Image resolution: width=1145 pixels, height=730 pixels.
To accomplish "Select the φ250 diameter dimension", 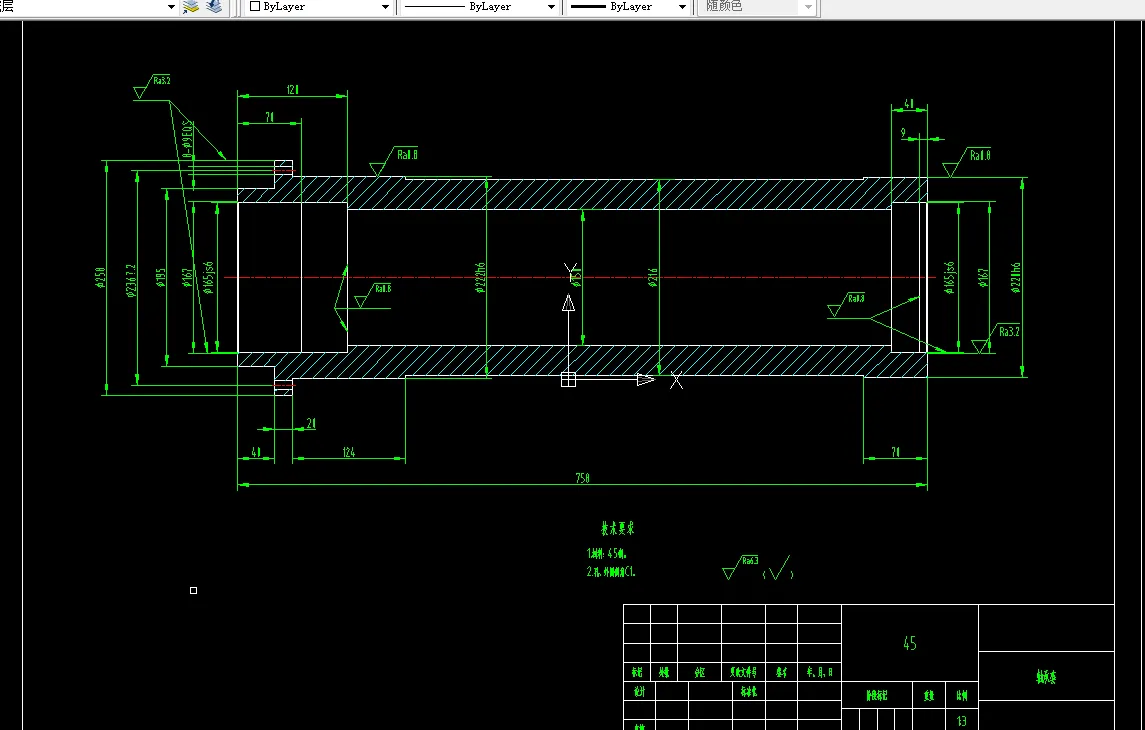I will point(100,277).
